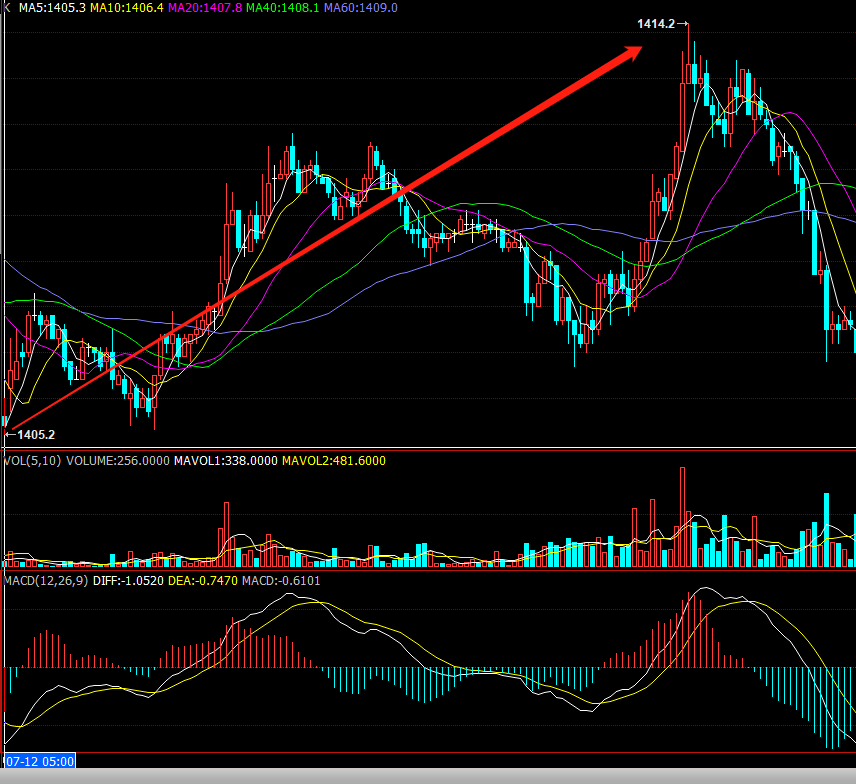
Task: Click the MA20:1407.8 indicator label
Action: (205, 8)
